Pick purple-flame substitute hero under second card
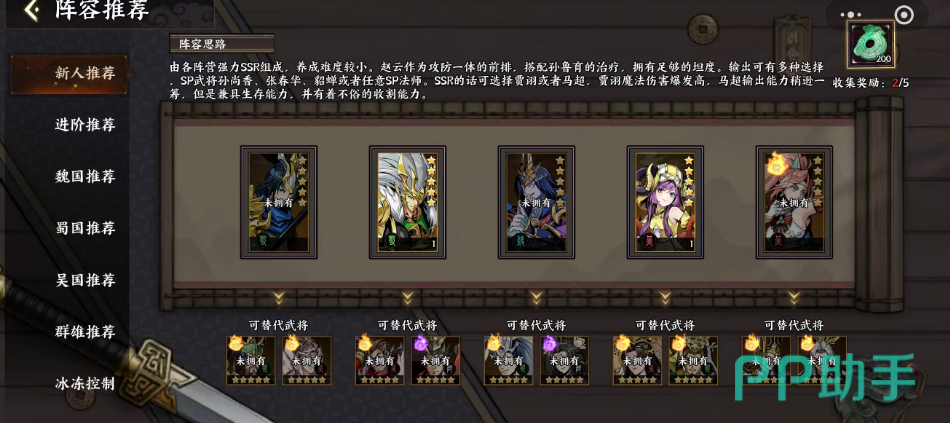Screen dimensions: 950x423 click(x=436, y=361)
